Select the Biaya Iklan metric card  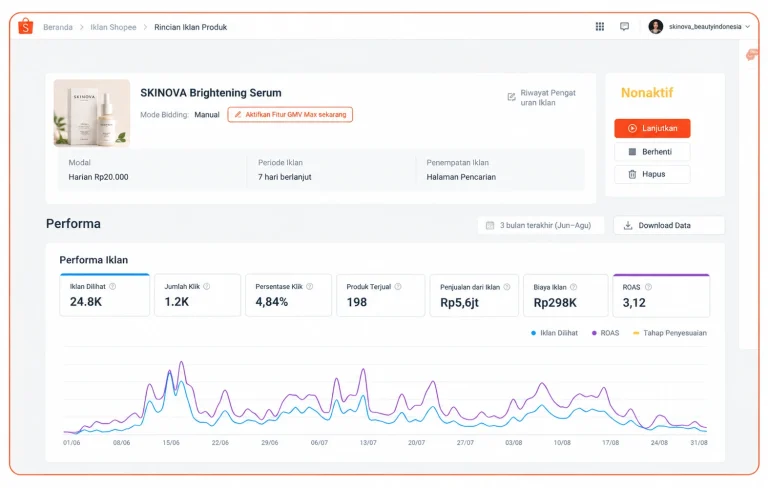(566, 295)
